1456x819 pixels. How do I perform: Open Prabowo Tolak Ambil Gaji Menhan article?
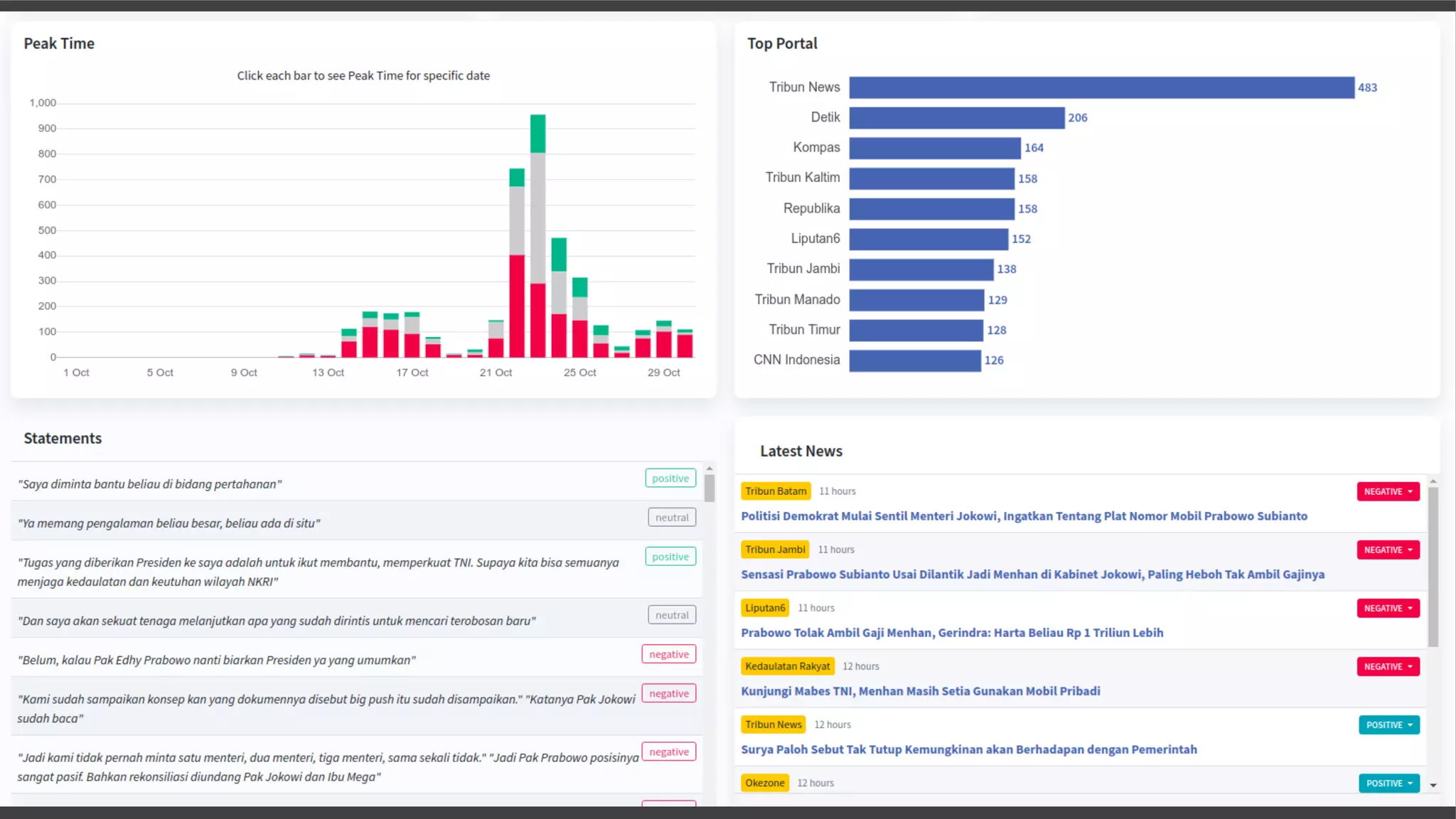pos(952,633)
